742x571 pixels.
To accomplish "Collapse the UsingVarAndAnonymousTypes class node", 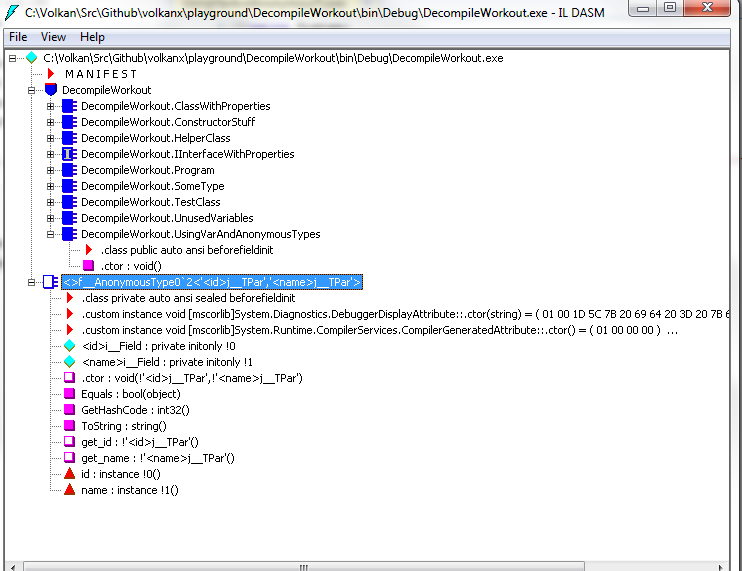I will coord(50,234).
